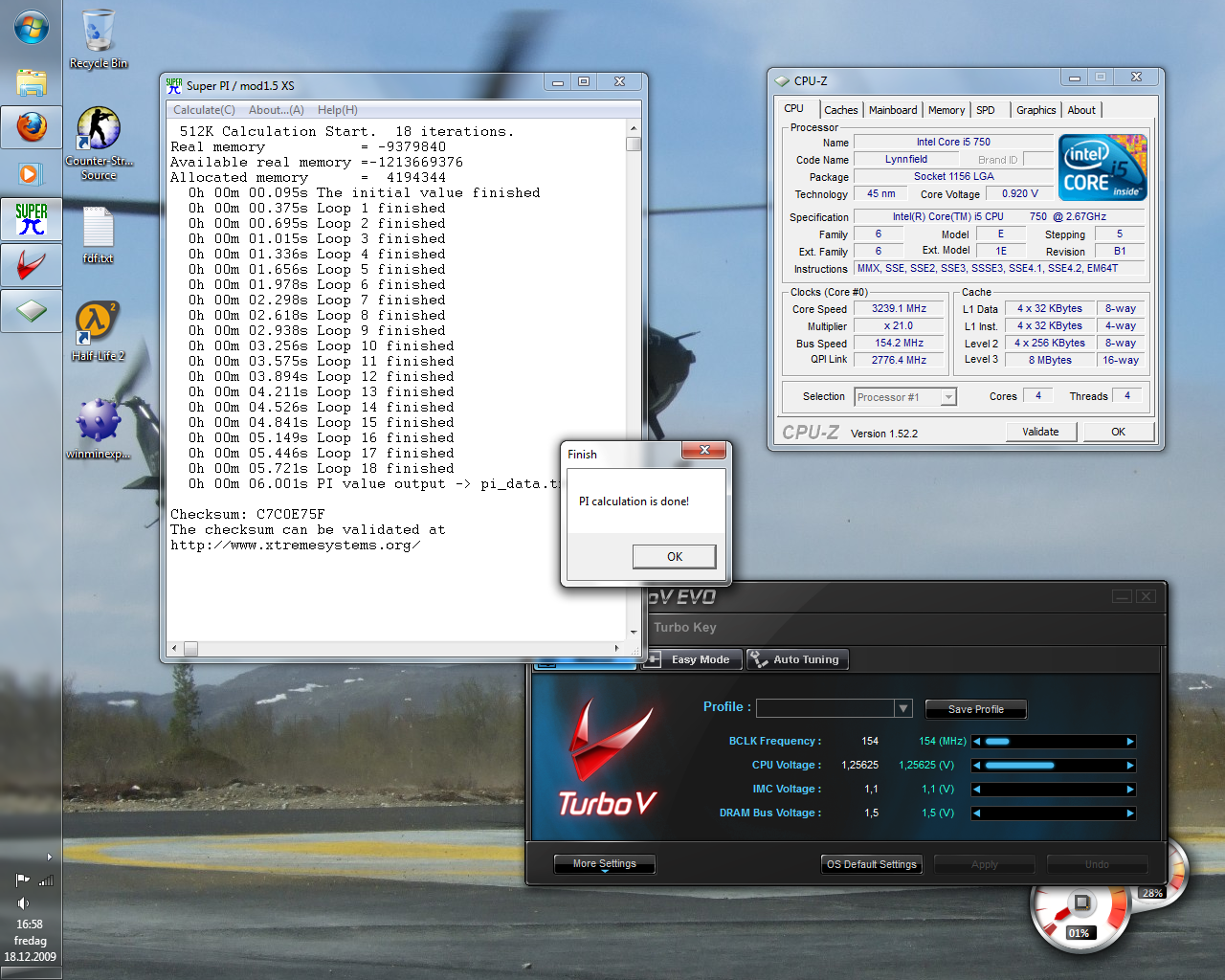Open the Action Center flag tray icon

click(22, 880)
